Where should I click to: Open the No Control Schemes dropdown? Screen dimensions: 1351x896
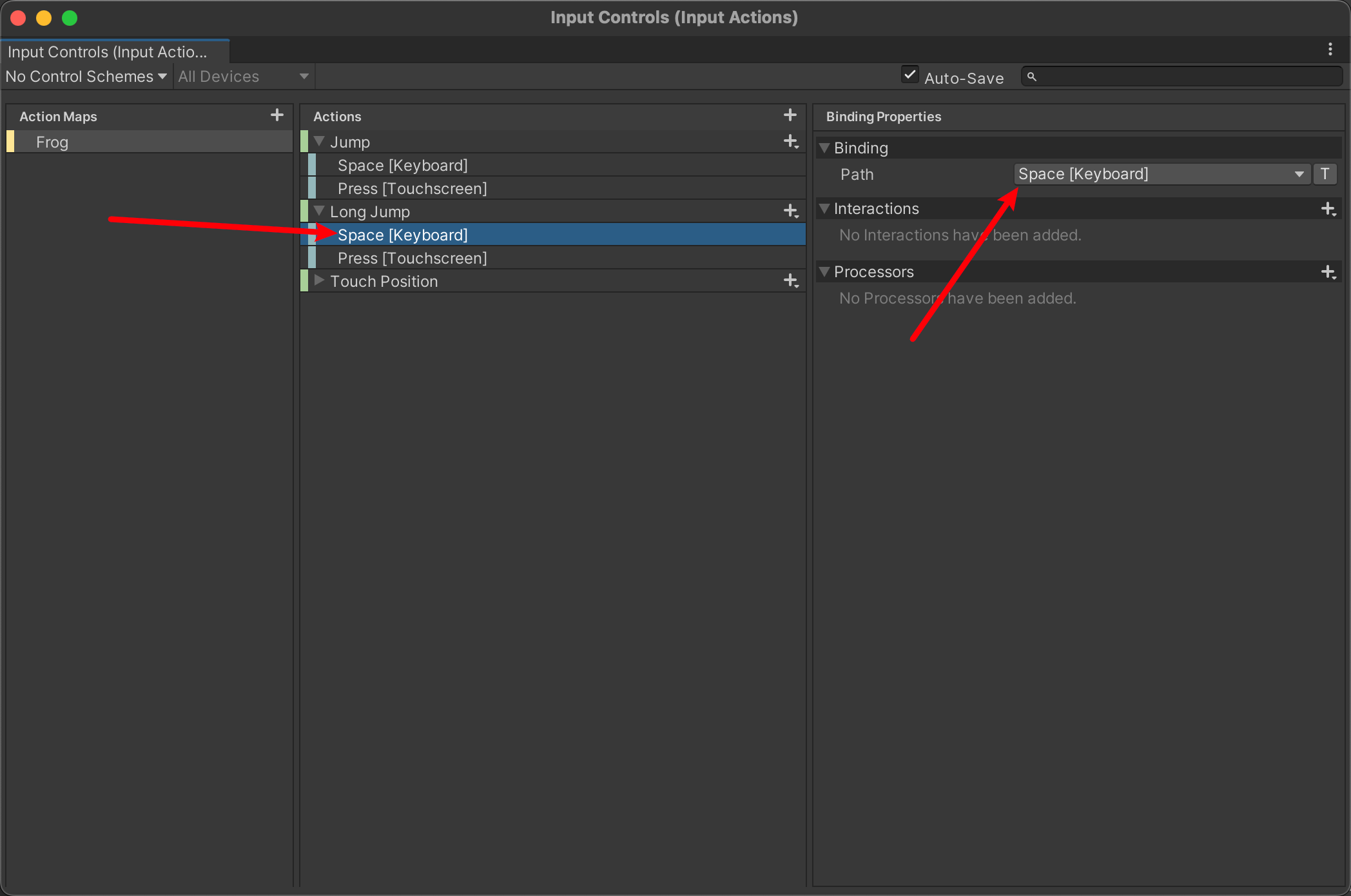click(86, 77)
